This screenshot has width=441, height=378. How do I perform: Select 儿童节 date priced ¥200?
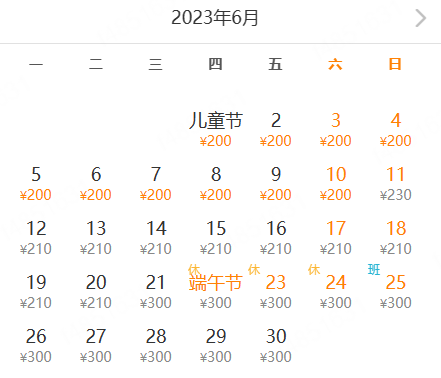point(216,129)
